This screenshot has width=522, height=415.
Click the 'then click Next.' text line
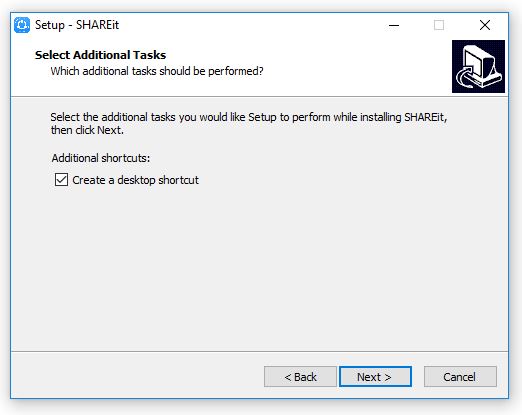click(x=87, y=130)
